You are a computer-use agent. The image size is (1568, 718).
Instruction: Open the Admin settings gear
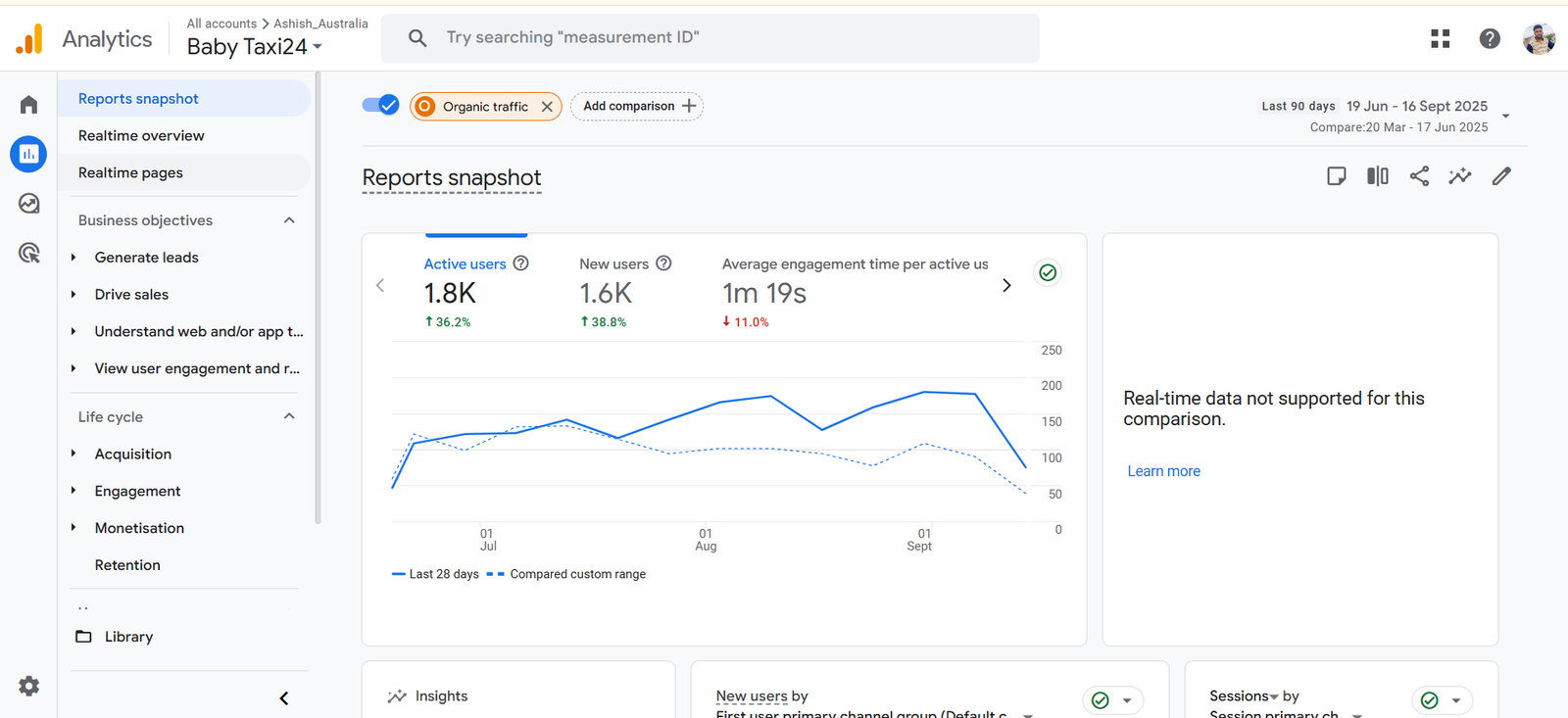click(x=28, y=686)
